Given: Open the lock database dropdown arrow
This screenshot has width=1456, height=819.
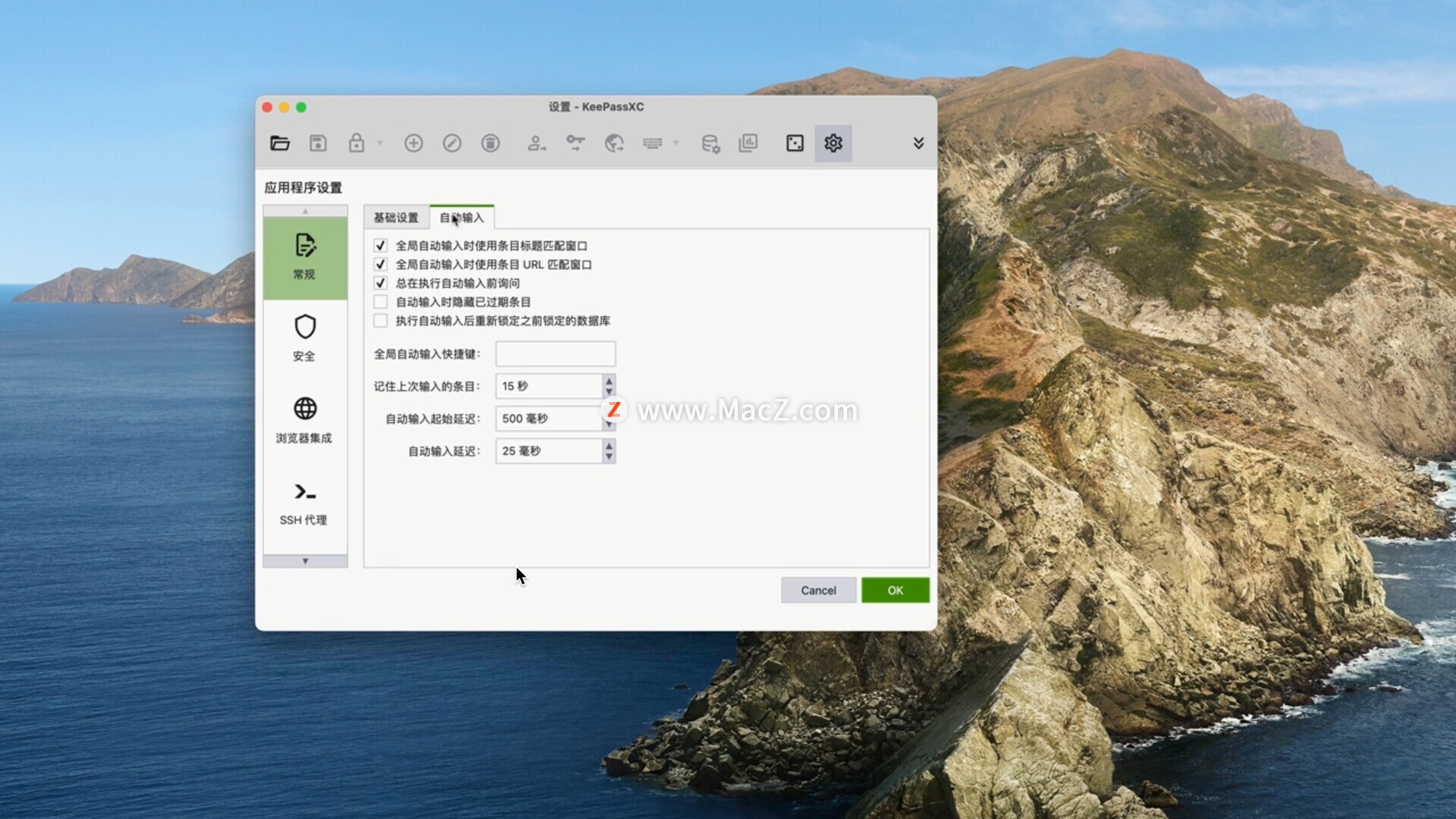Looking at the screenshot, I should 380,143.
